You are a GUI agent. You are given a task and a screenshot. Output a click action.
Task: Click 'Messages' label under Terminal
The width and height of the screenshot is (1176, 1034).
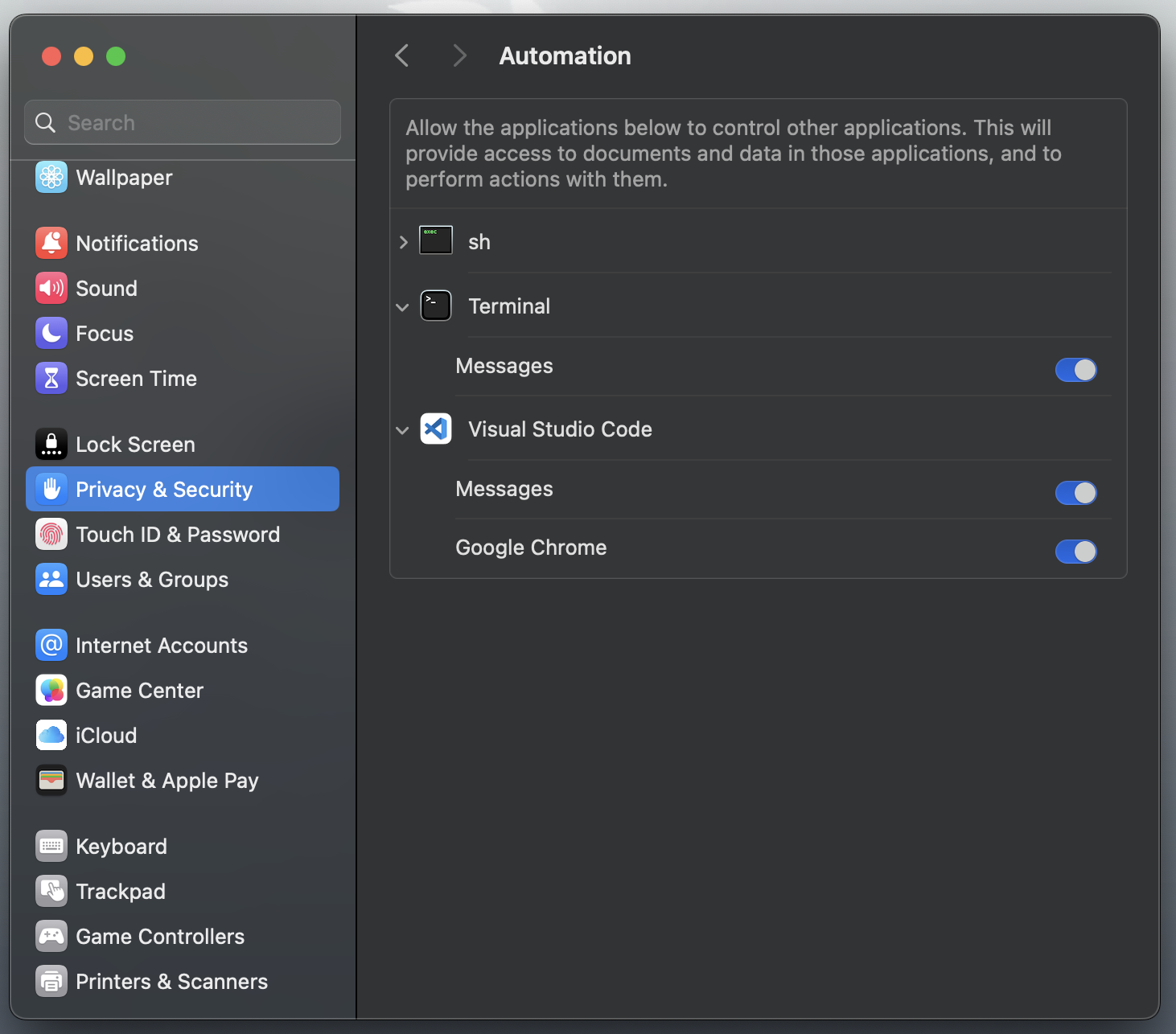[x=504, y=367]
